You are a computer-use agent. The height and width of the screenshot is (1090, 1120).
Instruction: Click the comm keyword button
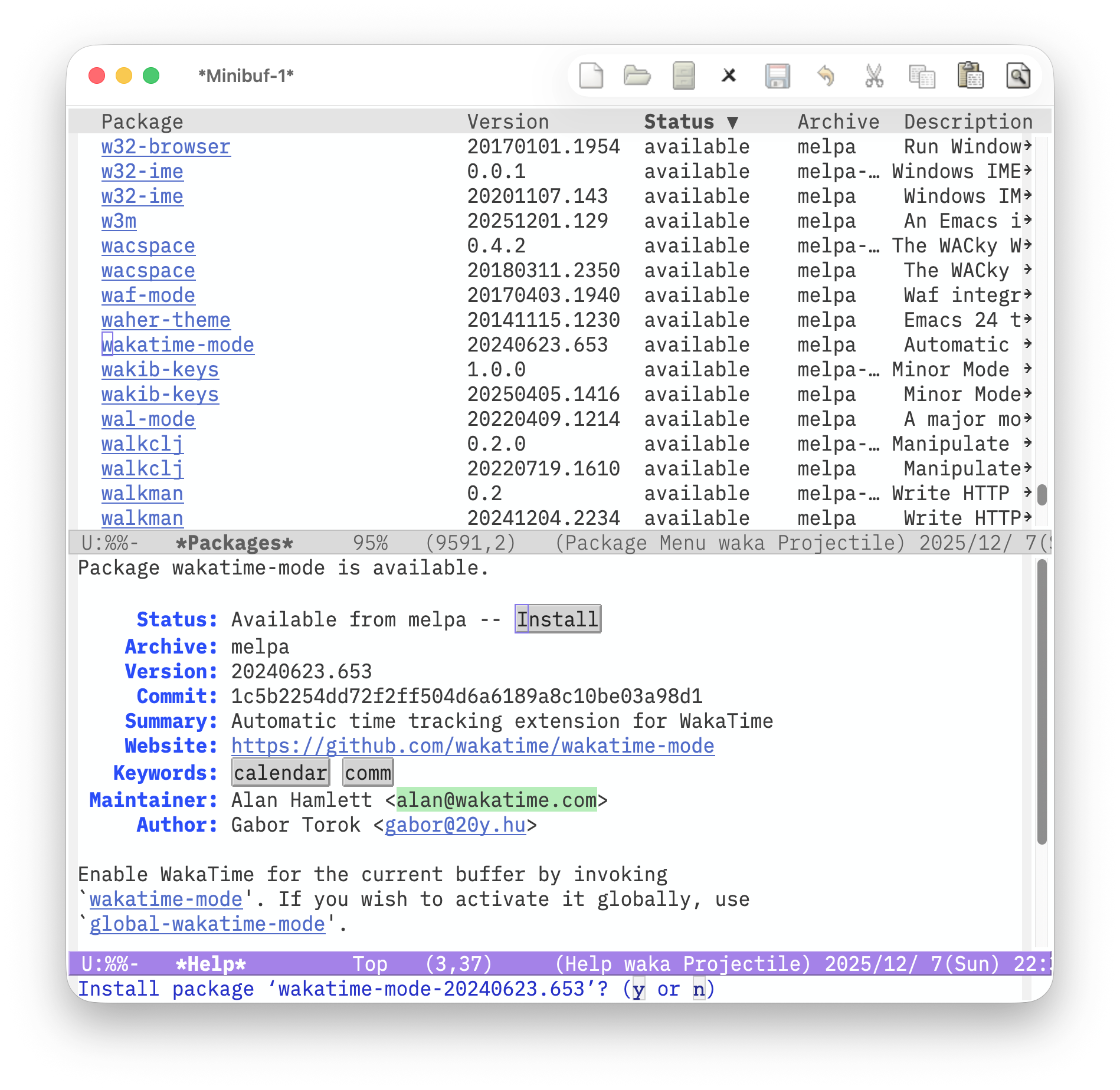click(368, 773)
